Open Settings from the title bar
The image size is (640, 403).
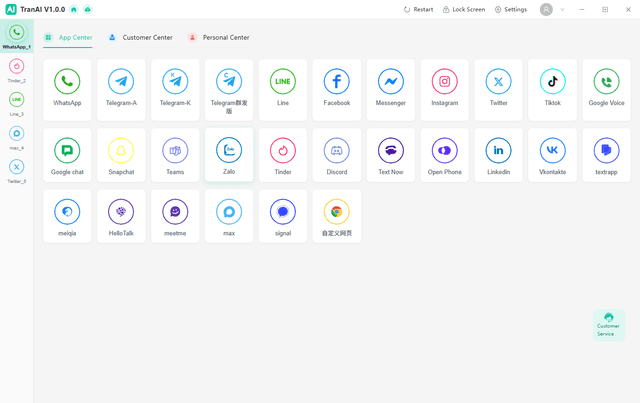511,9
